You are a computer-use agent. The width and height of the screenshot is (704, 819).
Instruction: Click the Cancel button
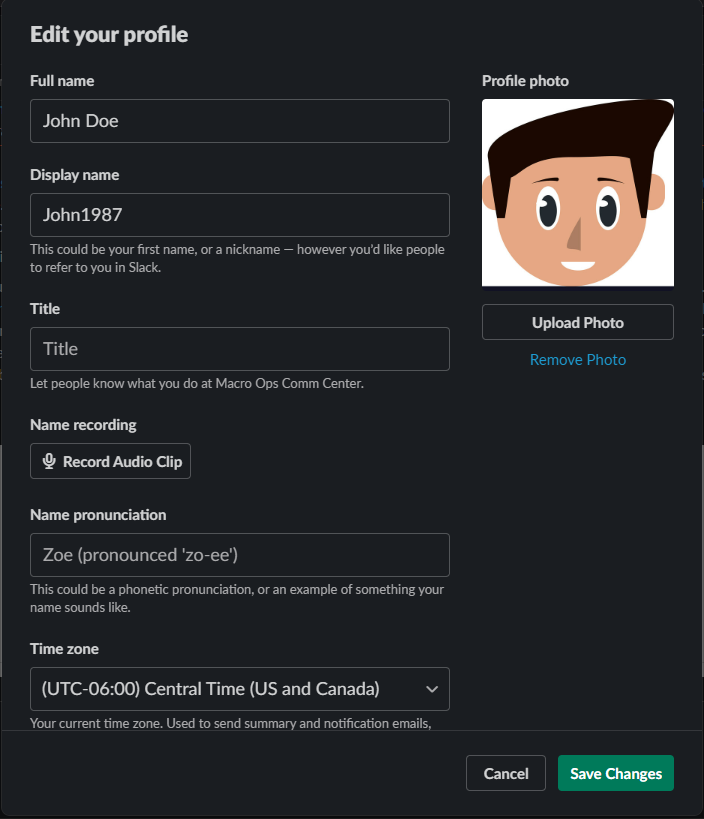point(506,773)
